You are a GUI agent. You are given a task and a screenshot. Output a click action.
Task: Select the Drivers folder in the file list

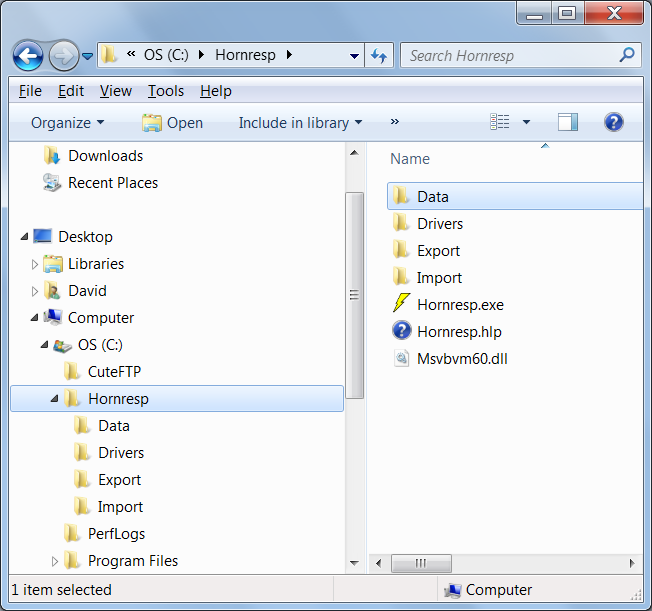(x=440, y=224)
